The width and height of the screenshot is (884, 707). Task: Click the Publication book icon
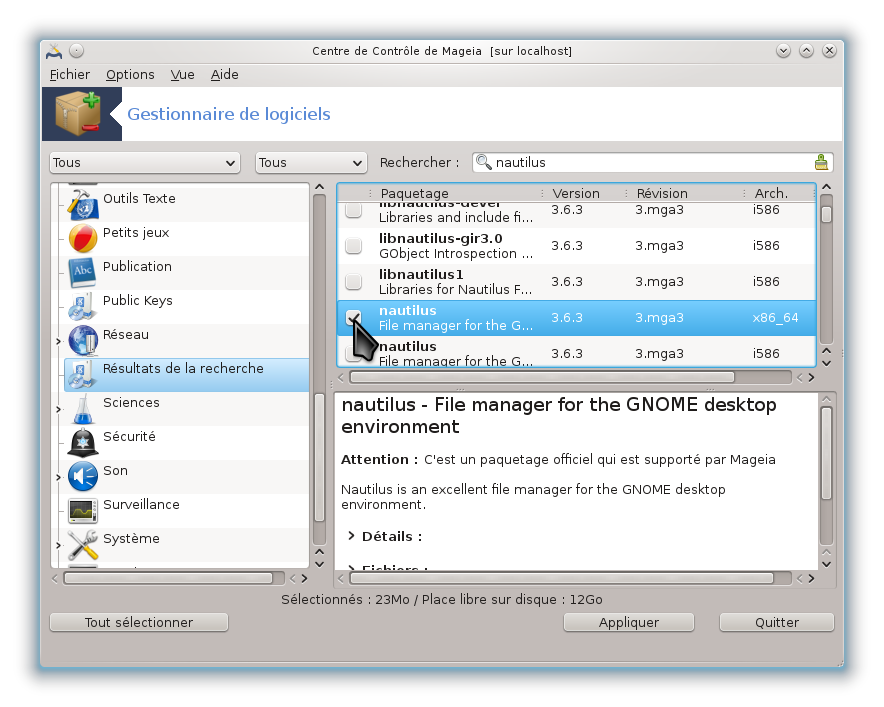[83, 273]
